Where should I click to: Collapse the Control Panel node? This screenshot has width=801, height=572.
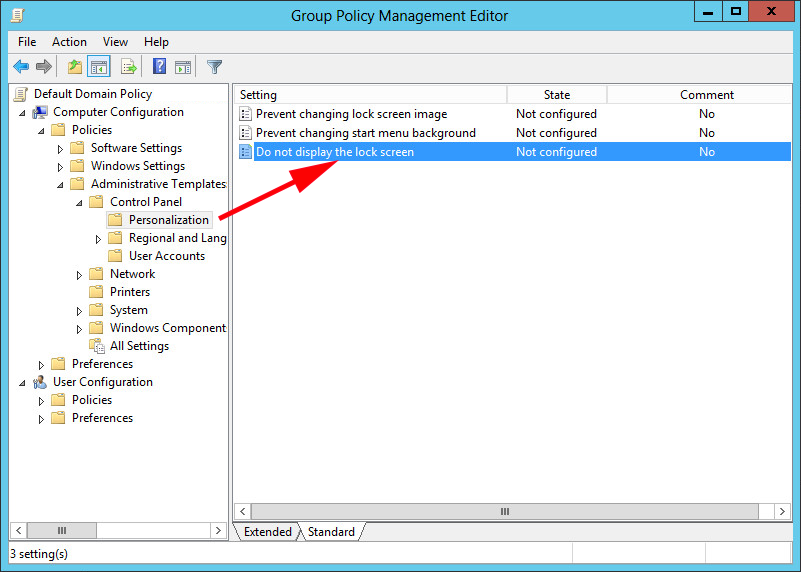pyautogui.click(x=79, y=203)
